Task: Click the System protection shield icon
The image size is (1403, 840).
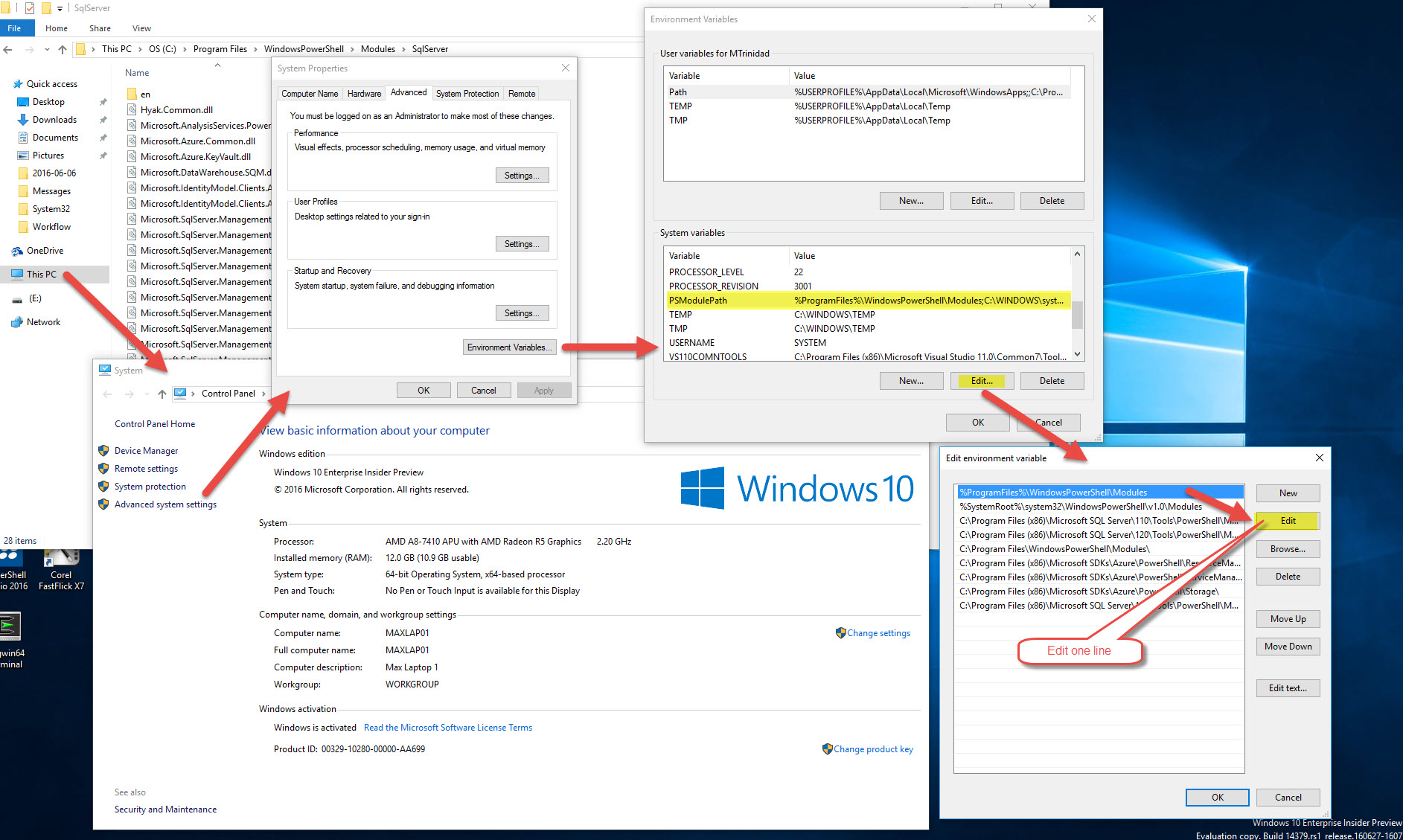Action: (103, 487)
